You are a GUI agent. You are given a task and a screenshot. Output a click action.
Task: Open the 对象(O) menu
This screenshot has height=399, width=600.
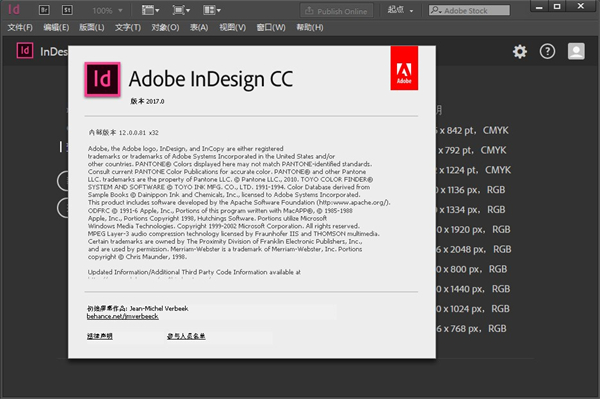[165, 28]
